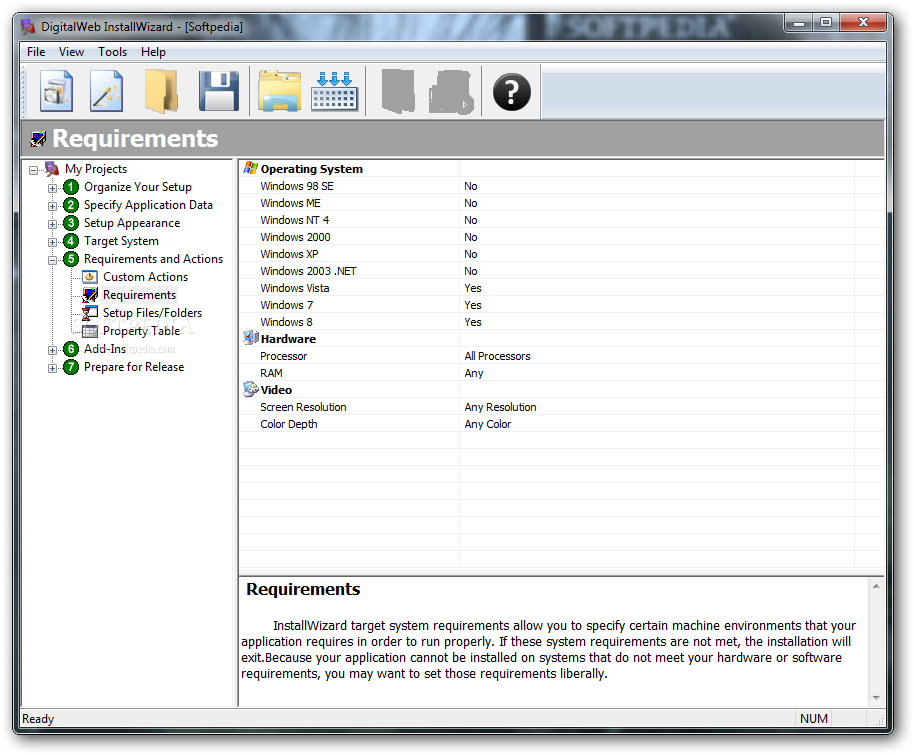Click green step 4 circle icon
The width and height of the screenshot is (914, 755).
pos(71,241)
